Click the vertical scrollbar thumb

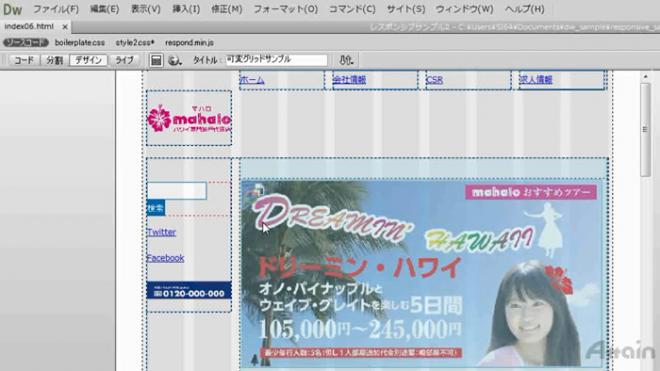click(645, 130)
